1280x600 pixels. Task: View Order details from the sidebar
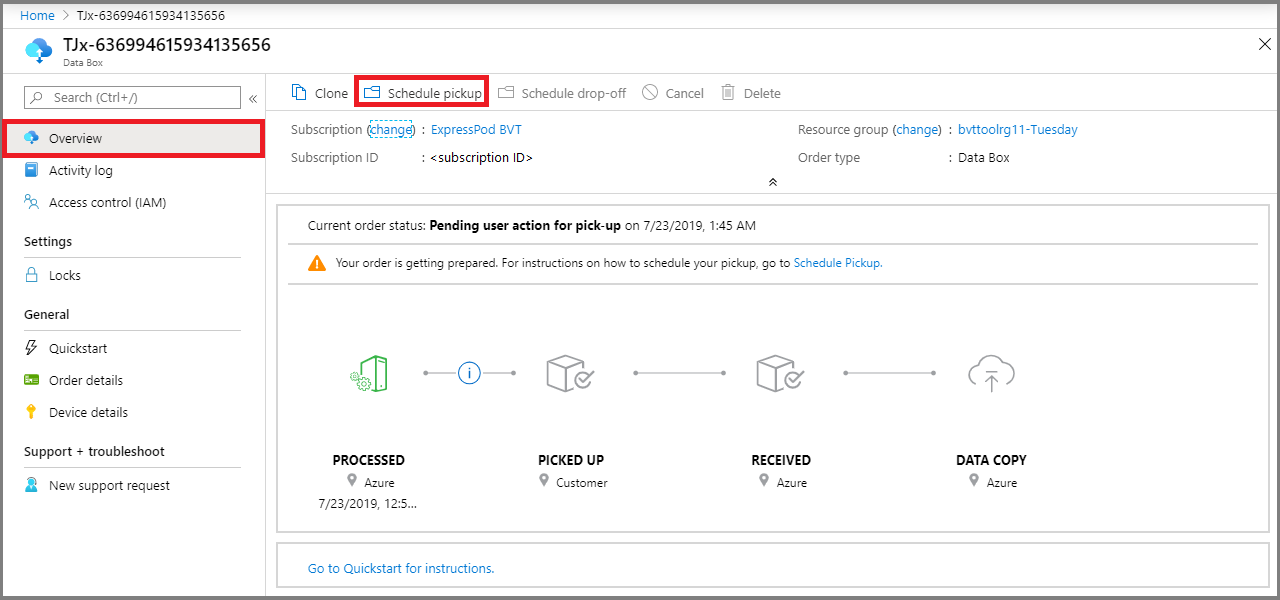[x=85, y=380]
